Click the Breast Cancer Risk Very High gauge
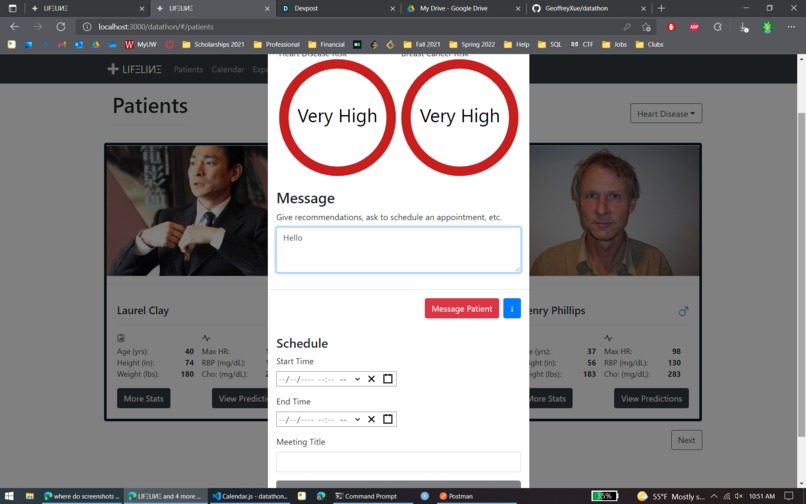Image resolution: width=806 pixels, height=504 pixels. tap(460, 117)
